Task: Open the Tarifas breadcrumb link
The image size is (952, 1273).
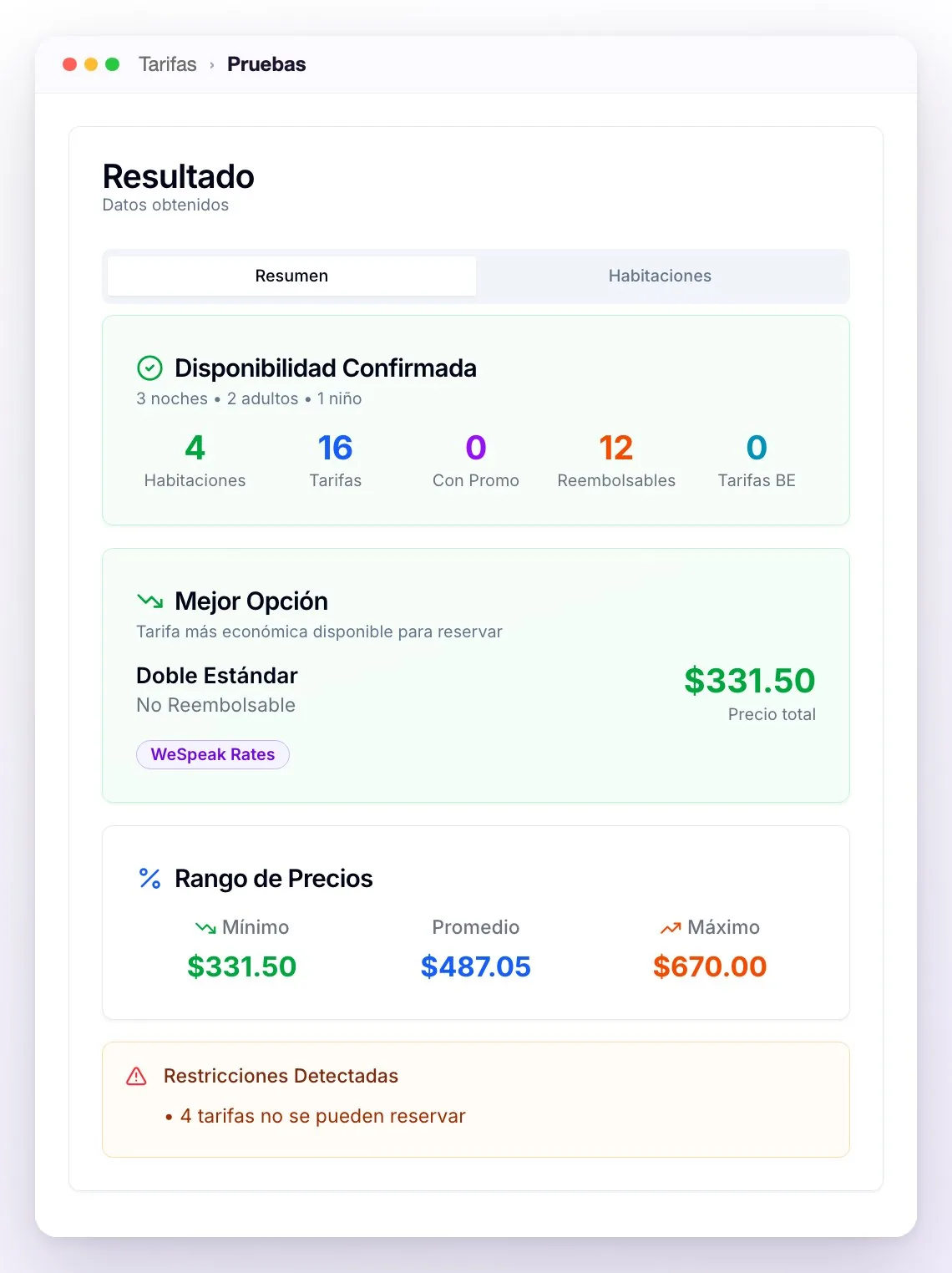Action: point(168,64)
